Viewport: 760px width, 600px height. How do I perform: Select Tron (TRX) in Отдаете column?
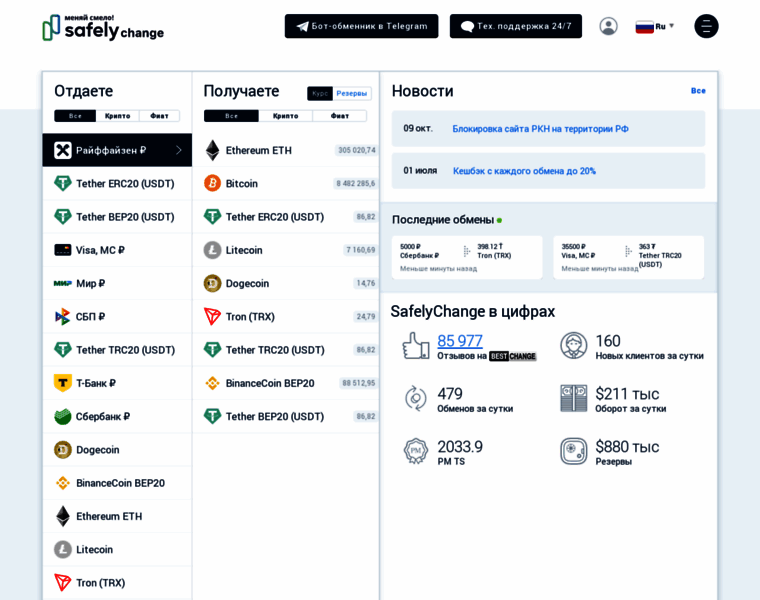pos(117,583)
